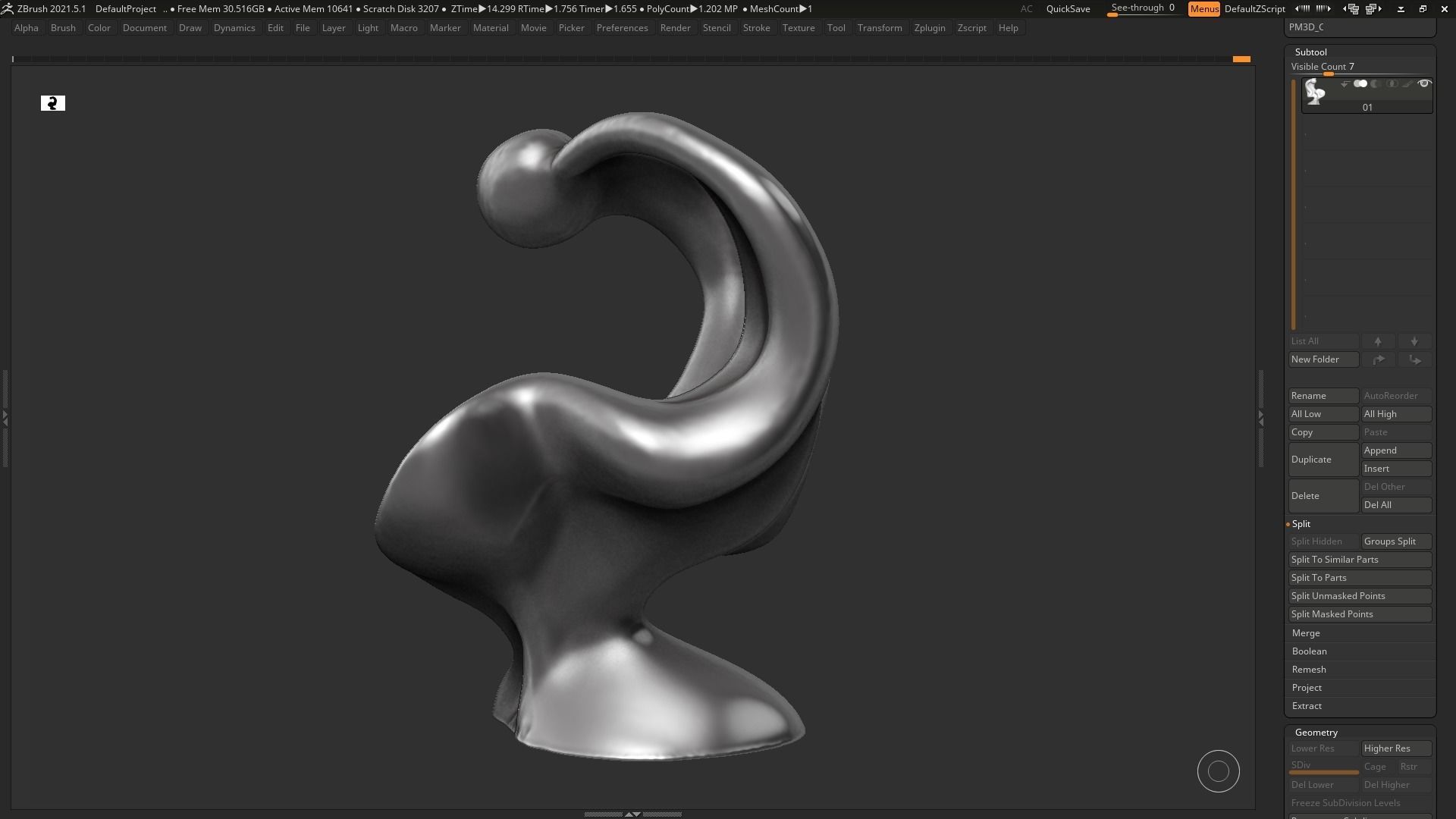Screen dimensions: 1456x819
Task: Click the Append button
Action: [1396, 450]
